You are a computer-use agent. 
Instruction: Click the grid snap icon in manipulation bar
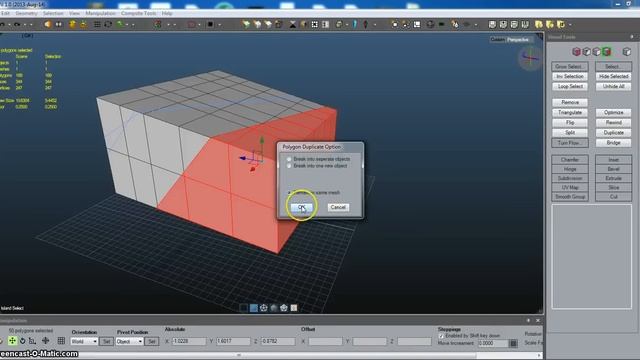(61, 340)
